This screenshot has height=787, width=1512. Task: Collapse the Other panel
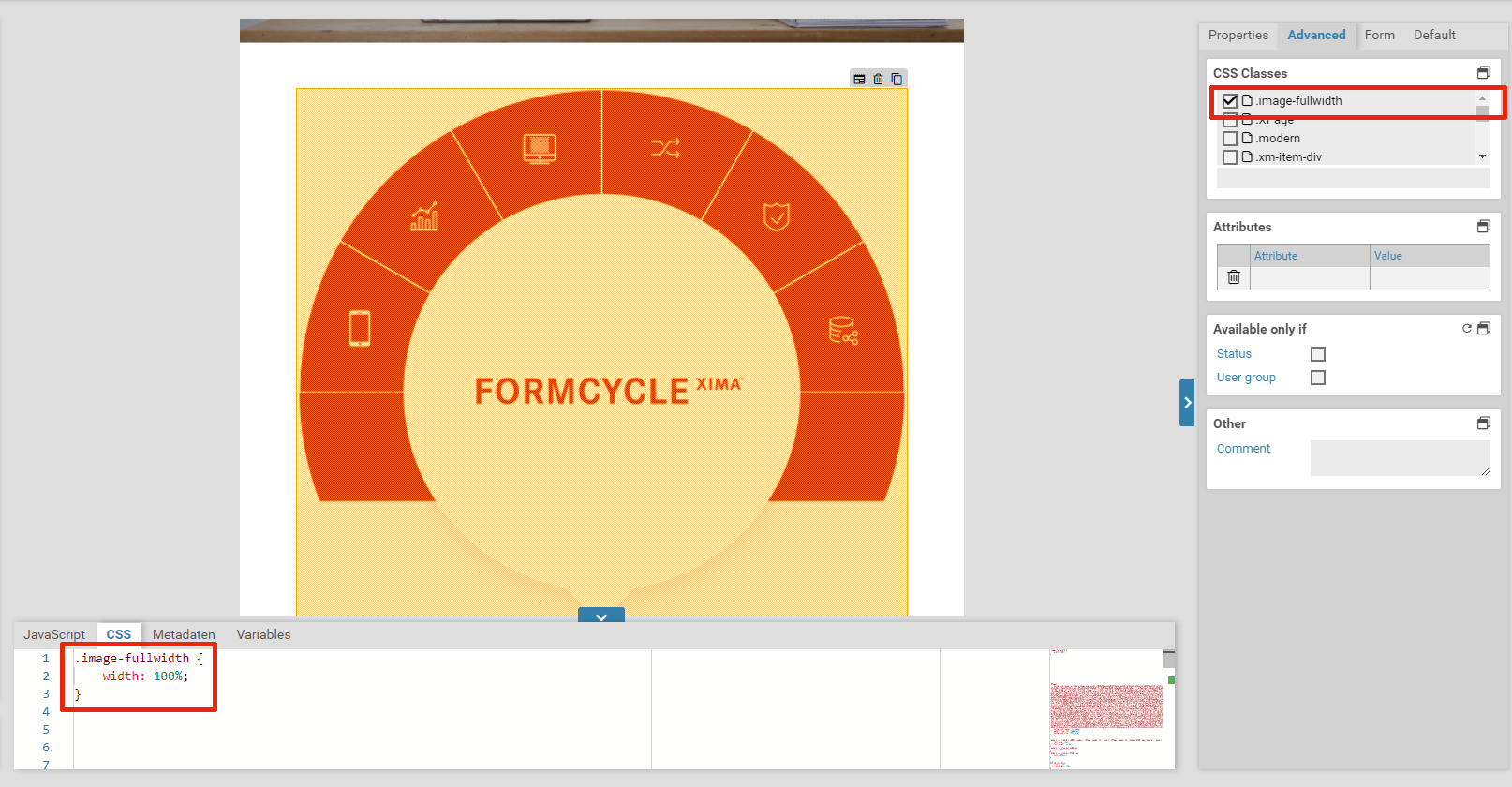[x=1483, y=423]
